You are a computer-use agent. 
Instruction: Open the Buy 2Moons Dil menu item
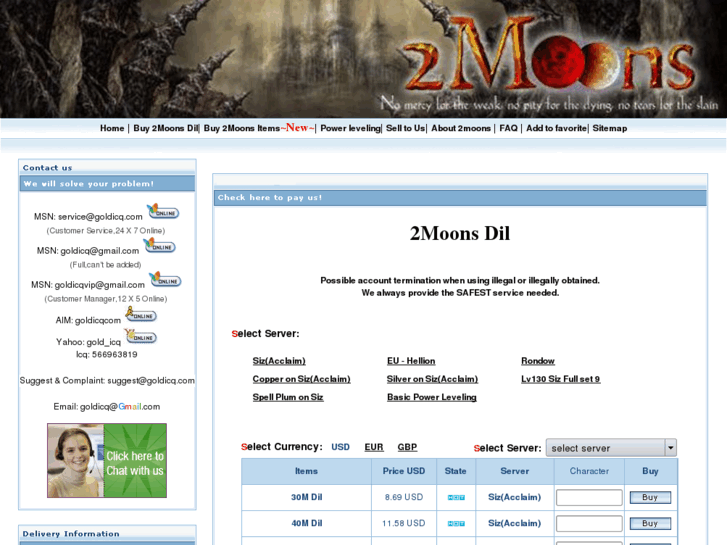click(x=166, y=128)
